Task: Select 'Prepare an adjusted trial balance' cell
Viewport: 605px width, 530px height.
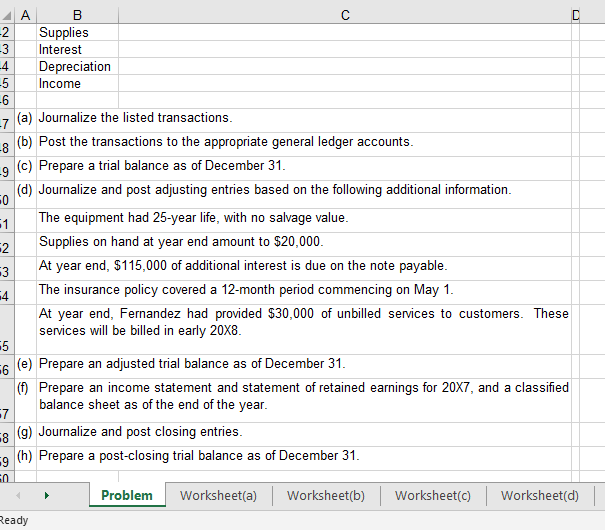Action: 304,366
